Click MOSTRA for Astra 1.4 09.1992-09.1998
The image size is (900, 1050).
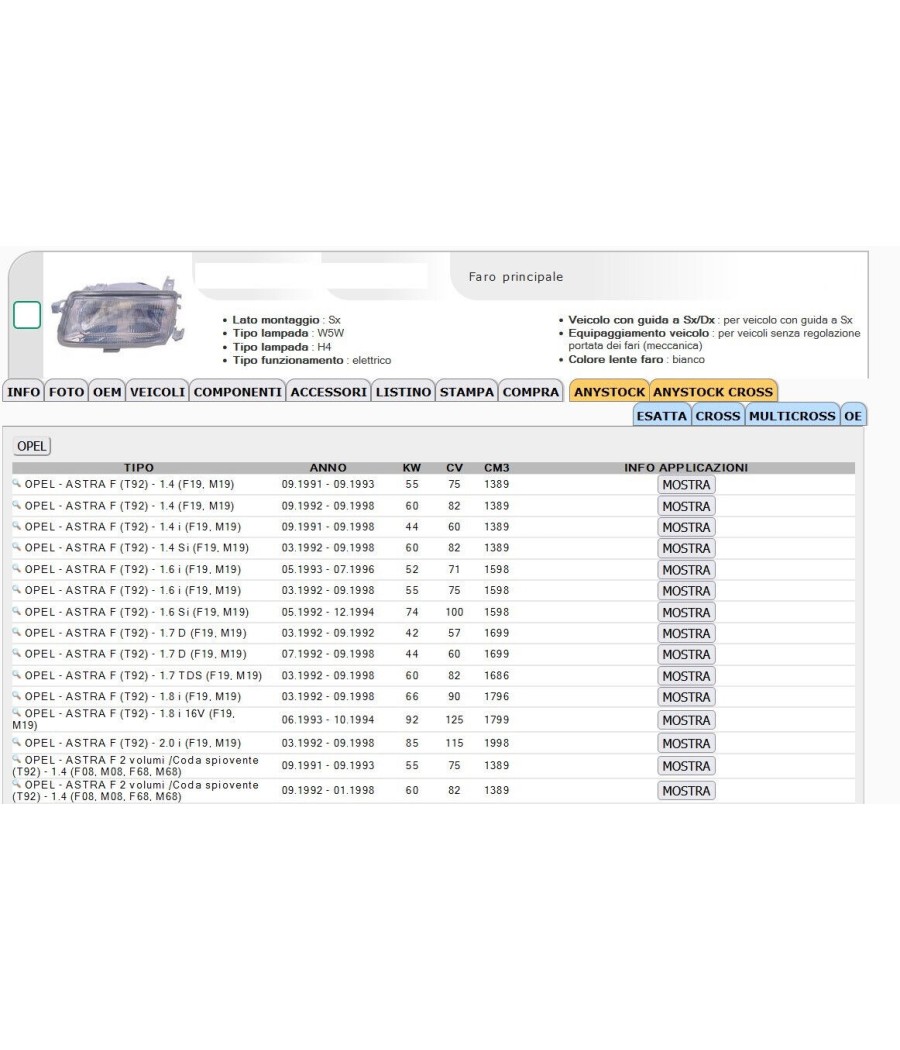[x=686, y=506]
